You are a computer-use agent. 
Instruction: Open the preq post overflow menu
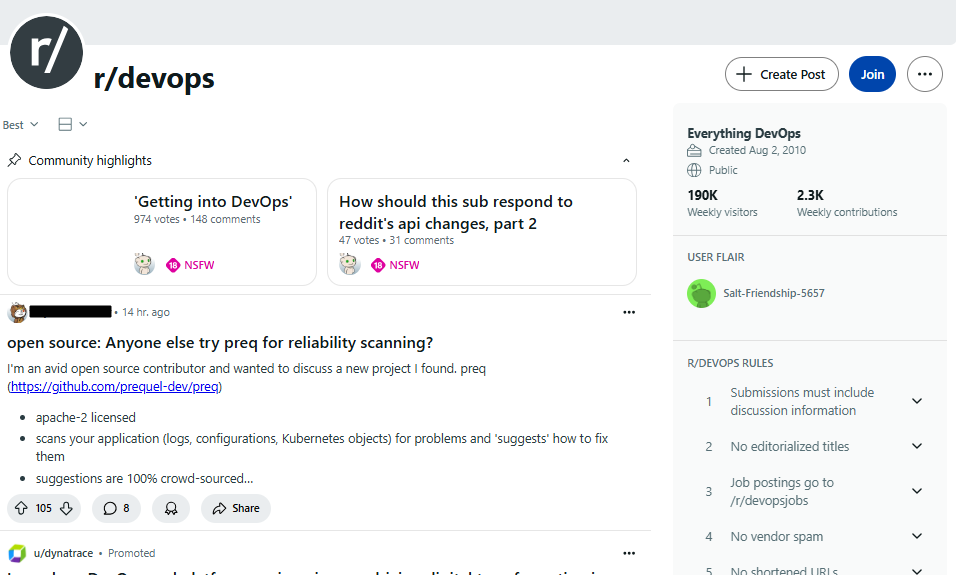pyautogui.click(x=629, y=312)
